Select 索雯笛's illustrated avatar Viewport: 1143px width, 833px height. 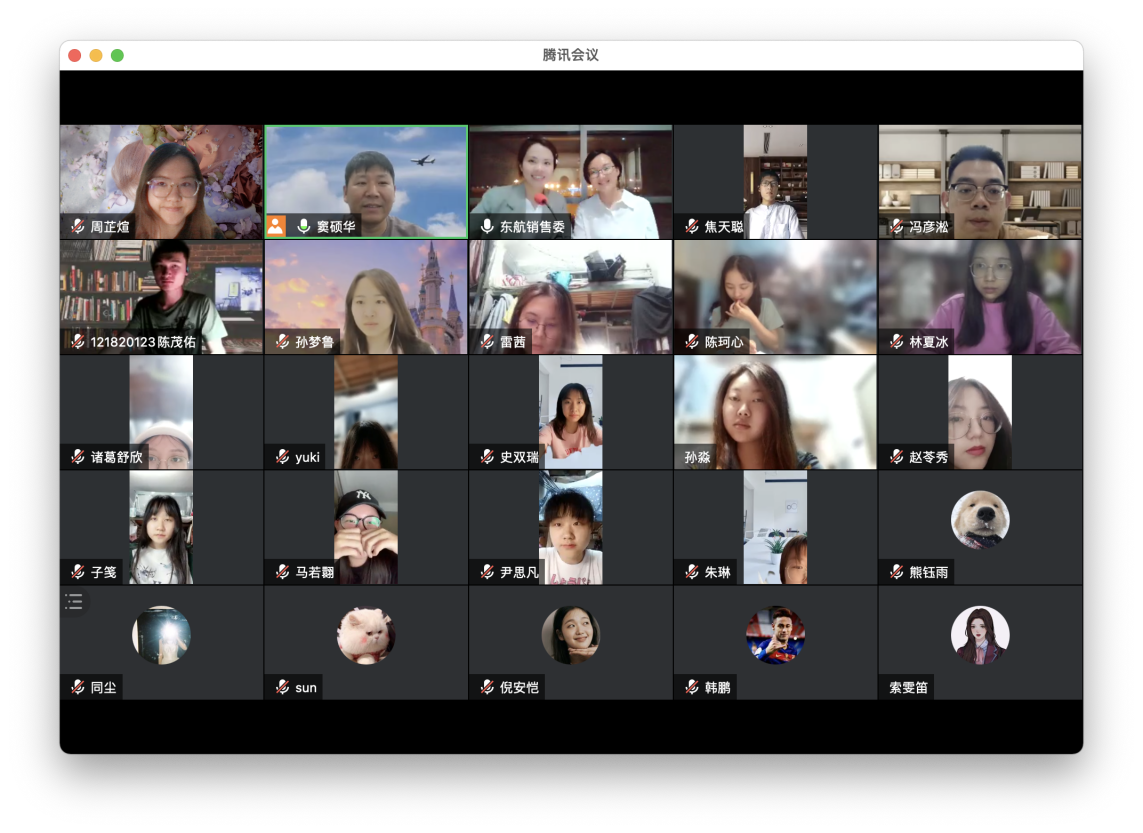pyautogui.click(x=979, y=635)
